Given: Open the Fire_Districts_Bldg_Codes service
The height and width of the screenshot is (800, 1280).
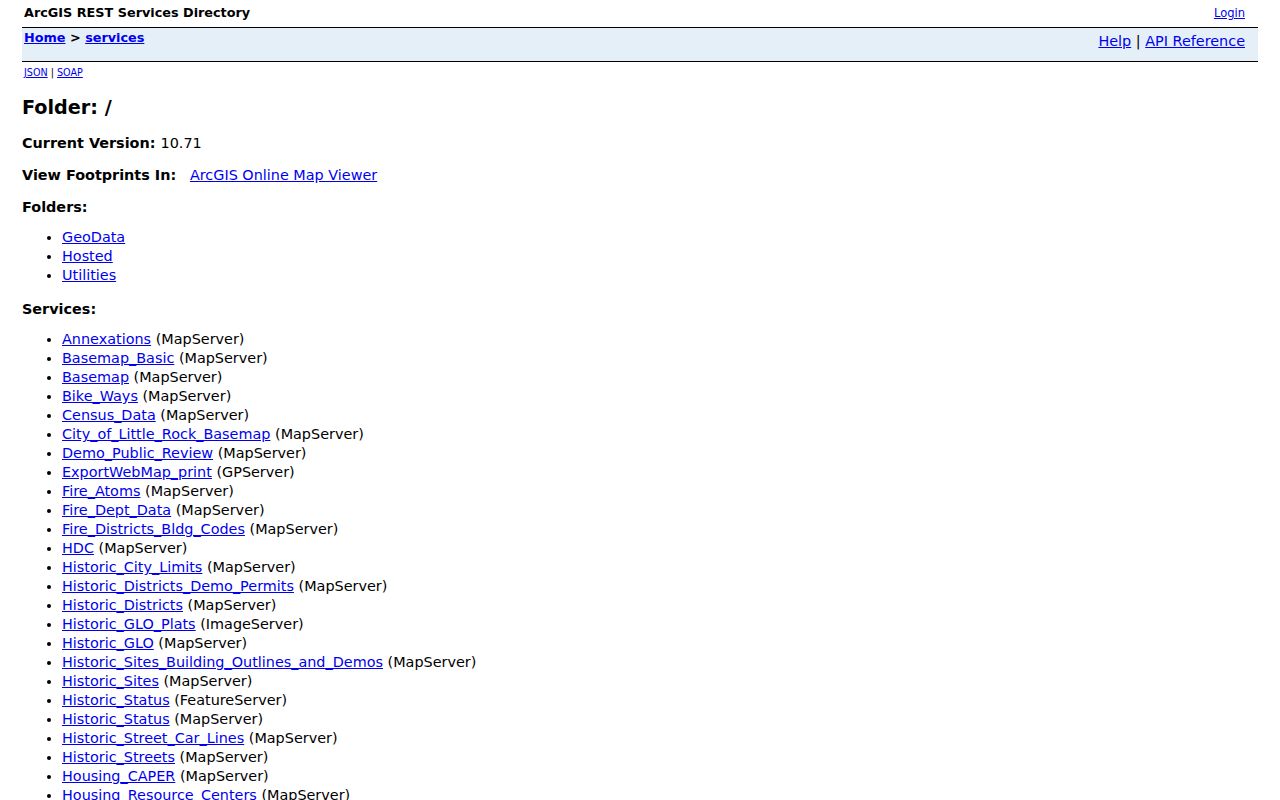Looking at the screenshot, I should [x=153, y=529].
